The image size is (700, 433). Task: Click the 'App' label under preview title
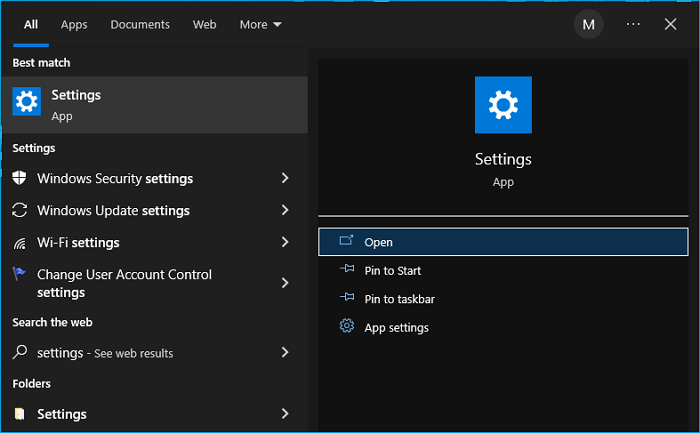point(503,182)
